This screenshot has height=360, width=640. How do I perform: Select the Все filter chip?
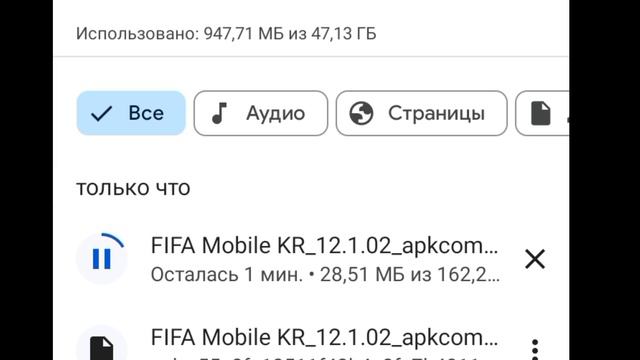point(131,113)
